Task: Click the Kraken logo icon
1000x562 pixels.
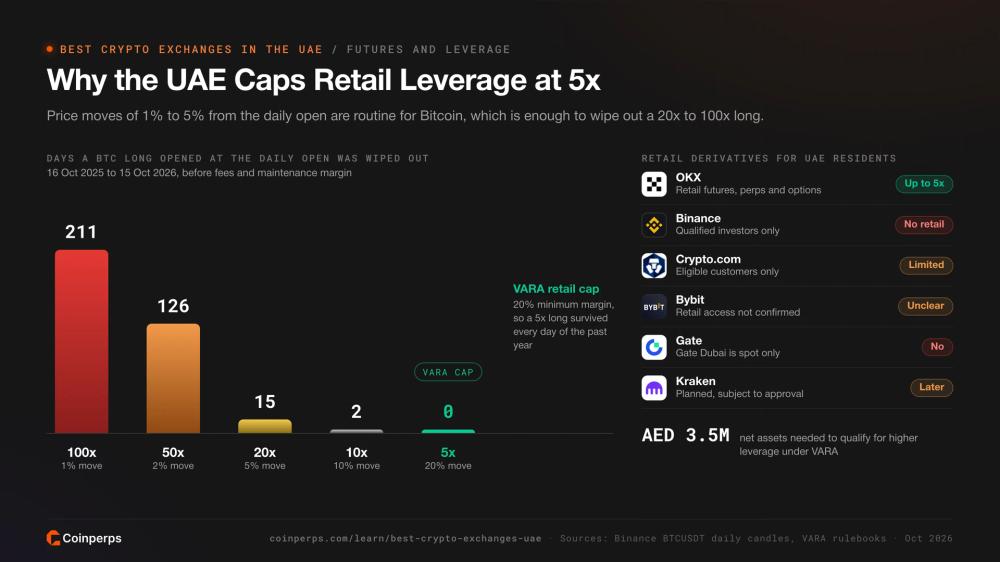Action: pos(654,388)
